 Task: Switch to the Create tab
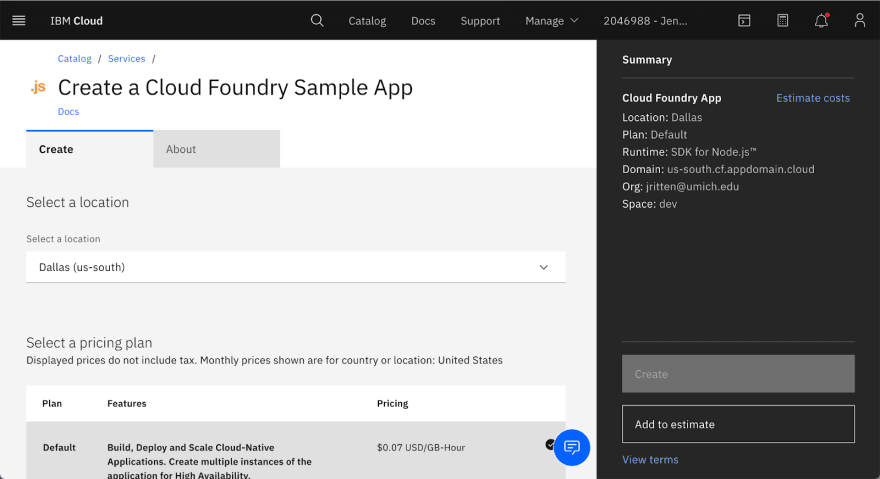pos(90,149)
